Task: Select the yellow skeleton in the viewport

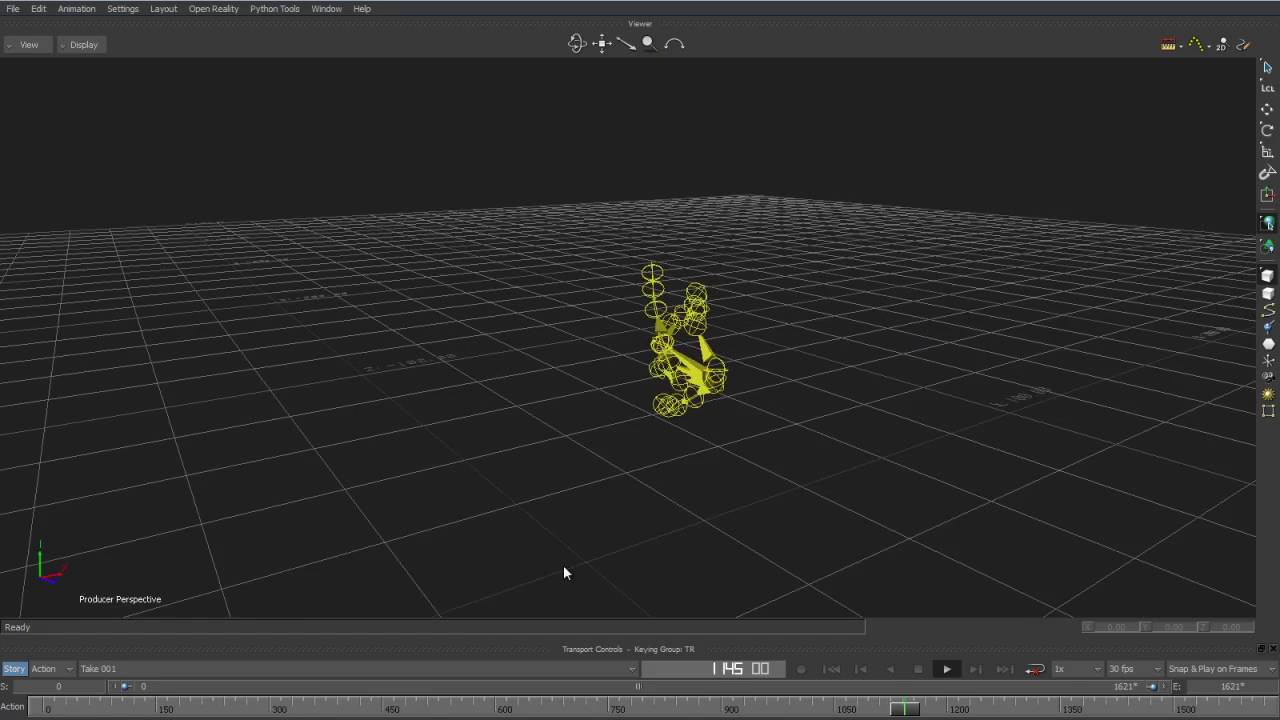Action: pyautogui.click(x=684, y=342)
